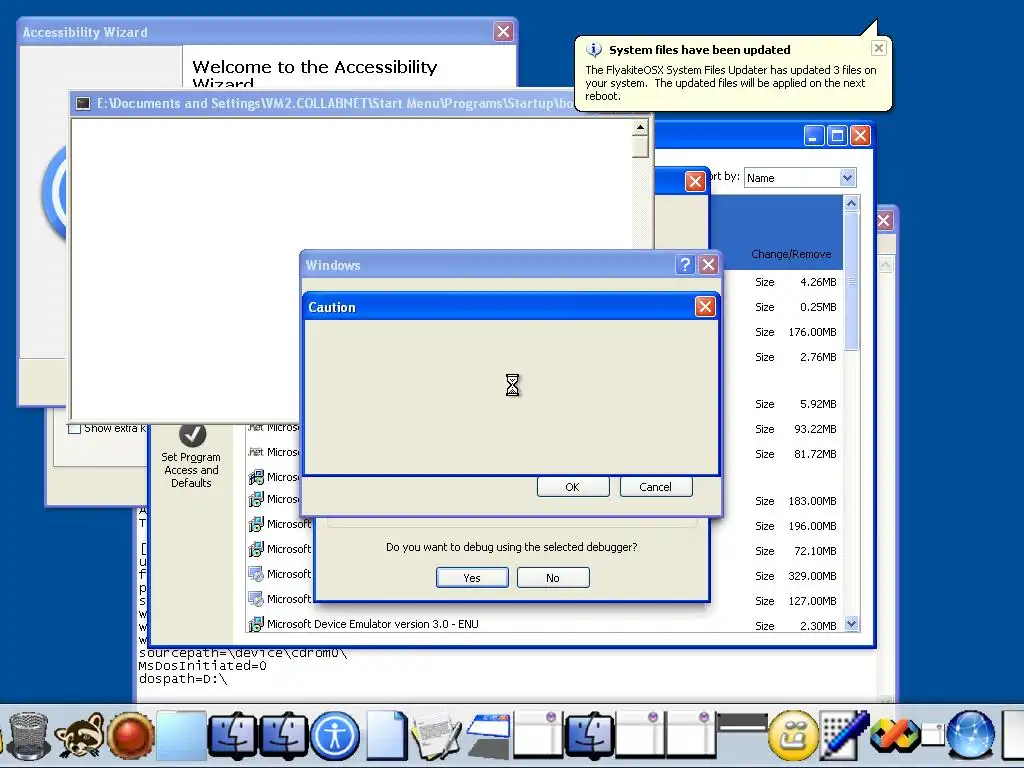Close the Accessibility Wizard window

click(x=503, y=31)
